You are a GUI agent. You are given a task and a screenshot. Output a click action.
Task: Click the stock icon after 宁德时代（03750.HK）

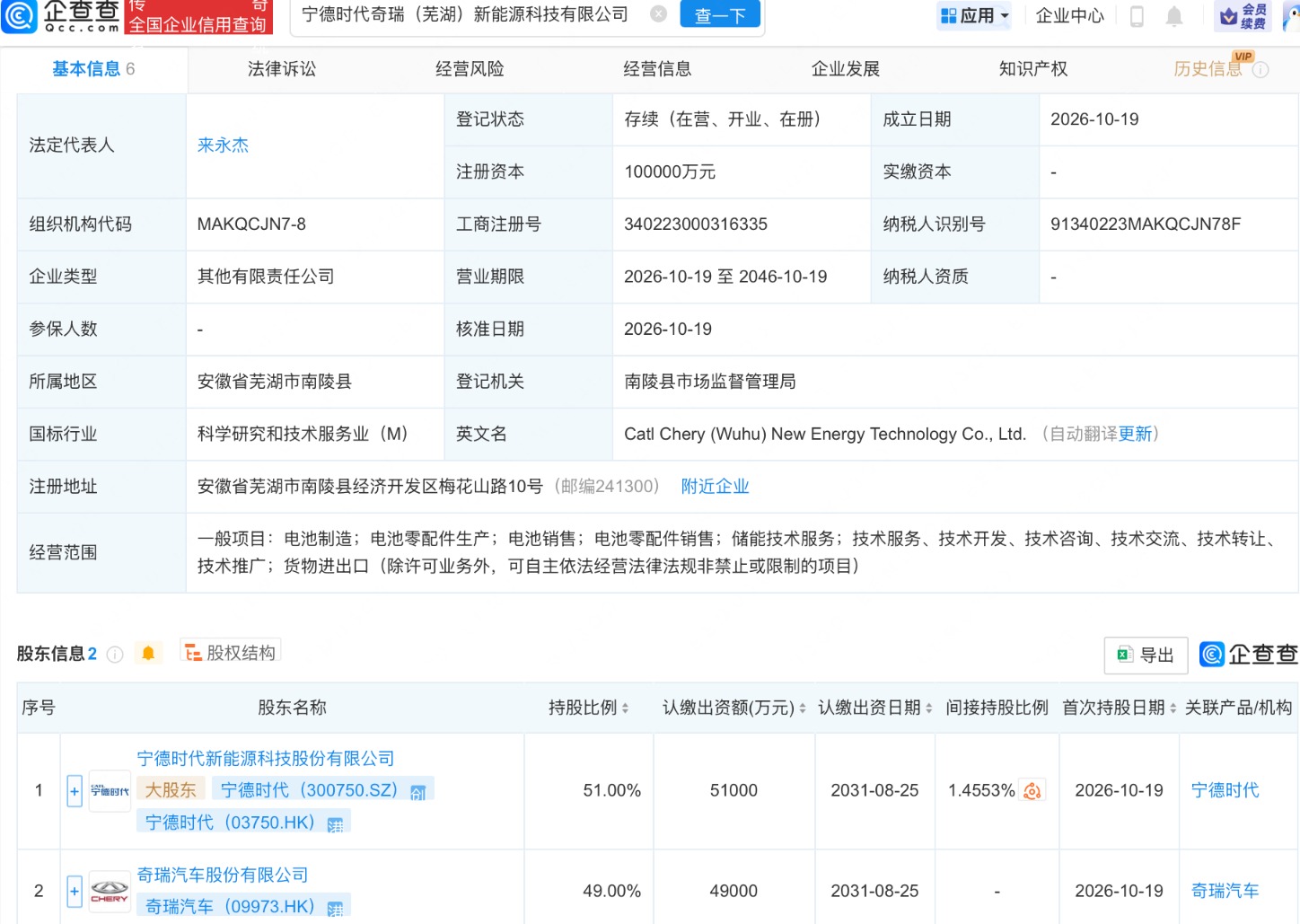coord(335,824)
